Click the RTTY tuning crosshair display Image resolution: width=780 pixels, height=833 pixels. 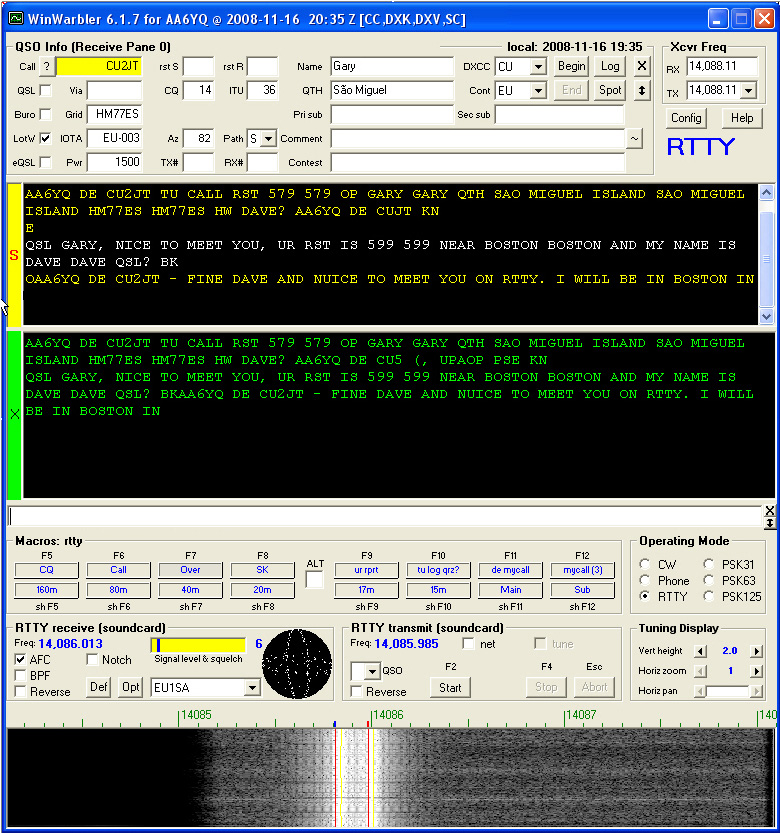297,661
